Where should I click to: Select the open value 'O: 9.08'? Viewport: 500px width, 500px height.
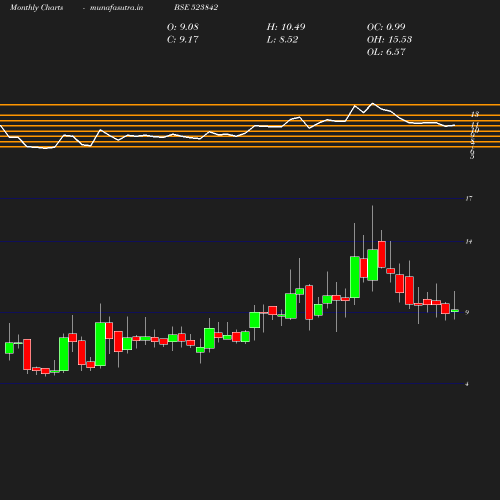[183, 27]
